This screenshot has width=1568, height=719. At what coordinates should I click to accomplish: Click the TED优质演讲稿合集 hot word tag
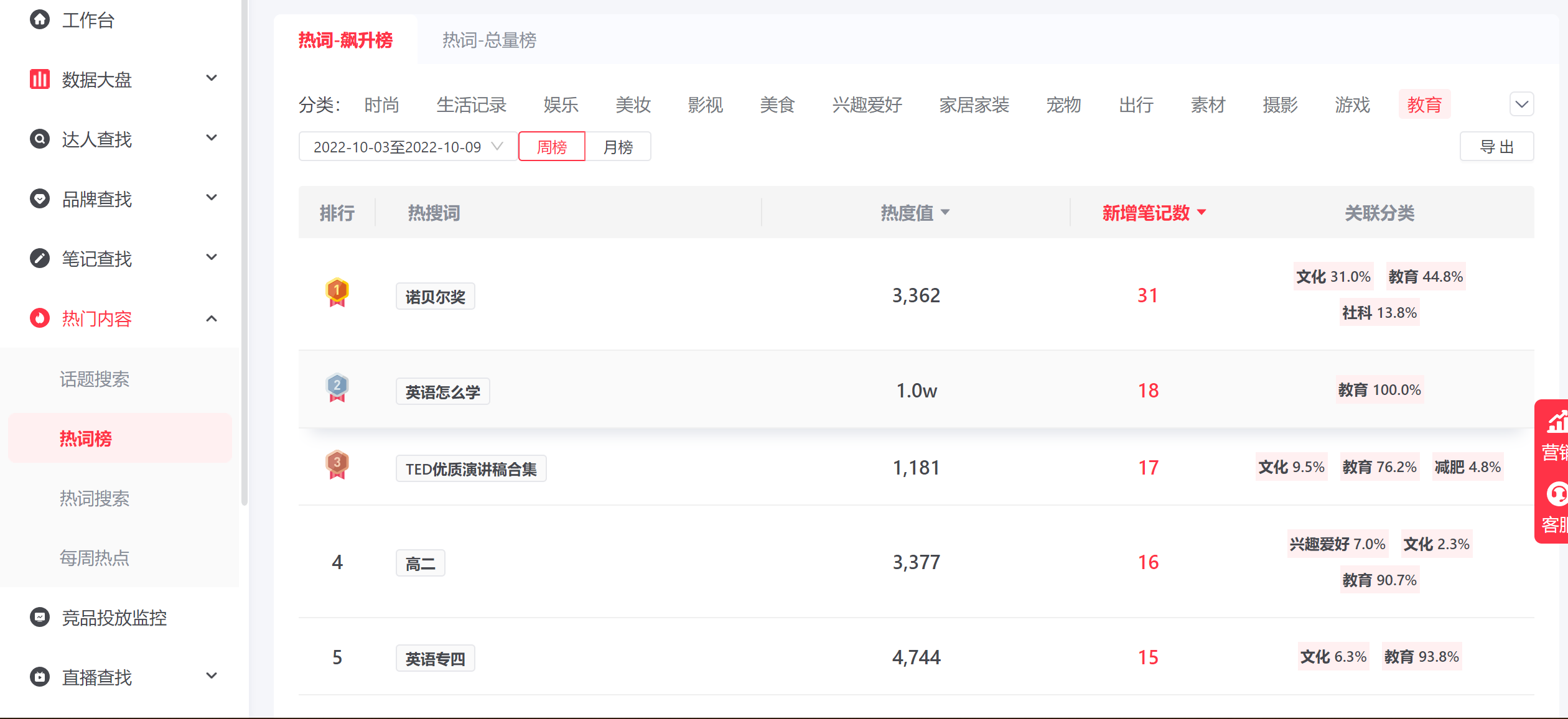pyautogui.click(x=471, y=469)
